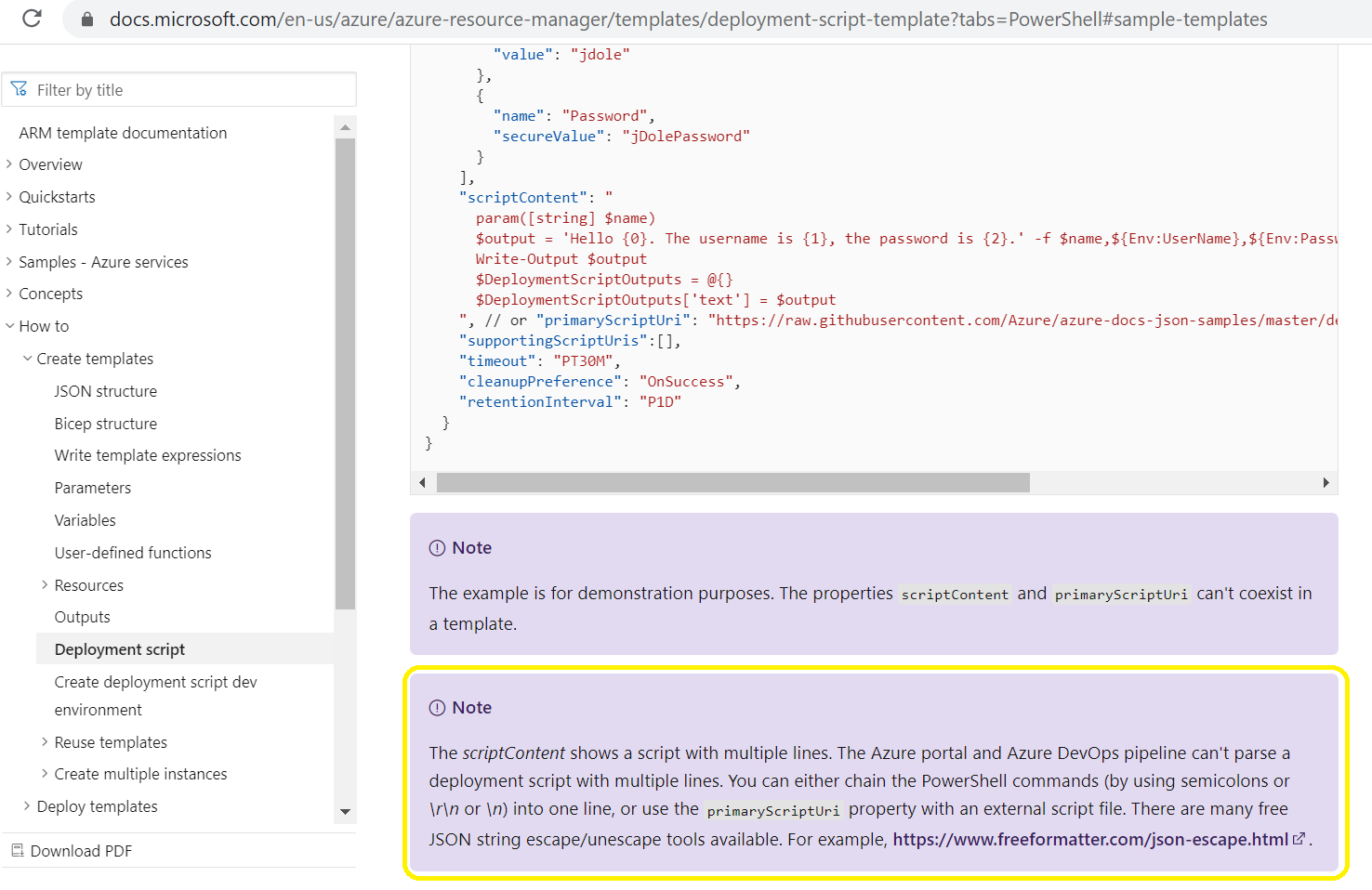Click the "P1D" retentionInterval value
This screenshot has width=1372, height=890.
pyautogui.click(x=660, y=402)
